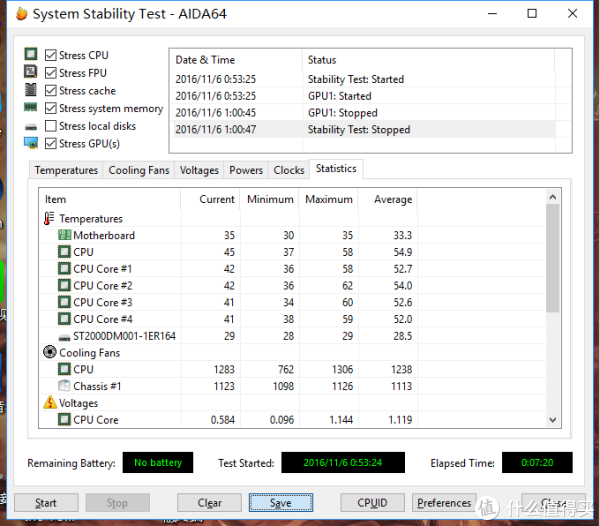This screenshot has width=600, height=526.
Task: Click the CPU Core #4 icon
Action: [x=64, y=319]
